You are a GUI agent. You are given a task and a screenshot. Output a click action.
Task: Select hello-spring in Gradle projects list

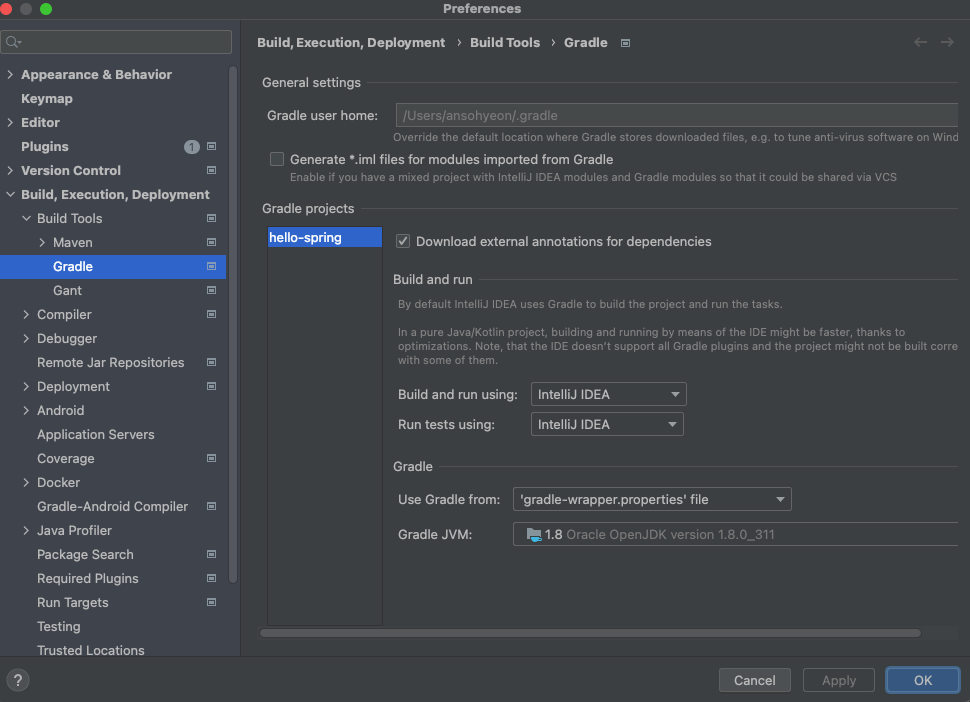(325, 238)
